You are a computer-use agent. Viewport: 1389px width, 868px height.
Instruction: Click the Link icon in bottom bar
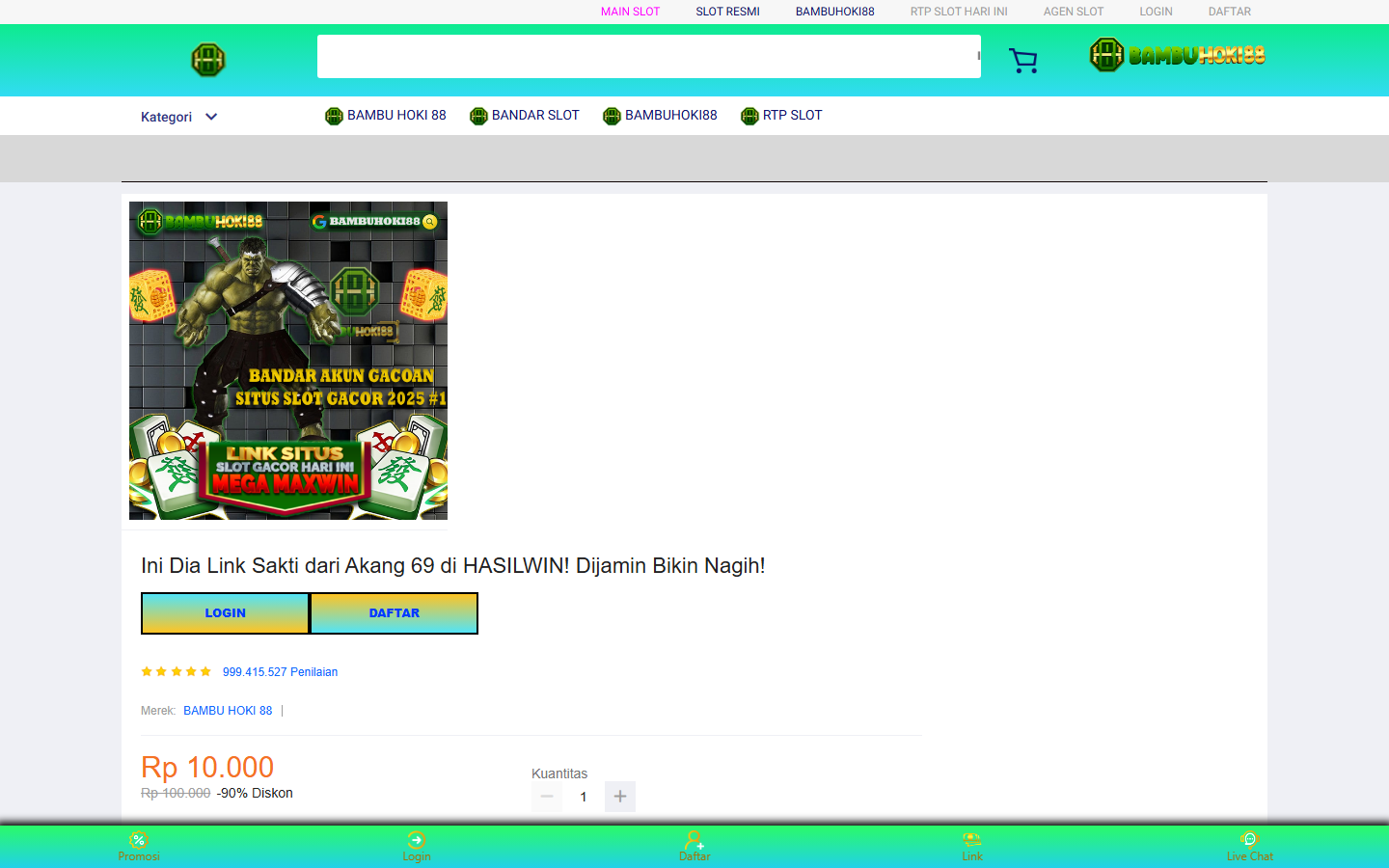point(972,840)
